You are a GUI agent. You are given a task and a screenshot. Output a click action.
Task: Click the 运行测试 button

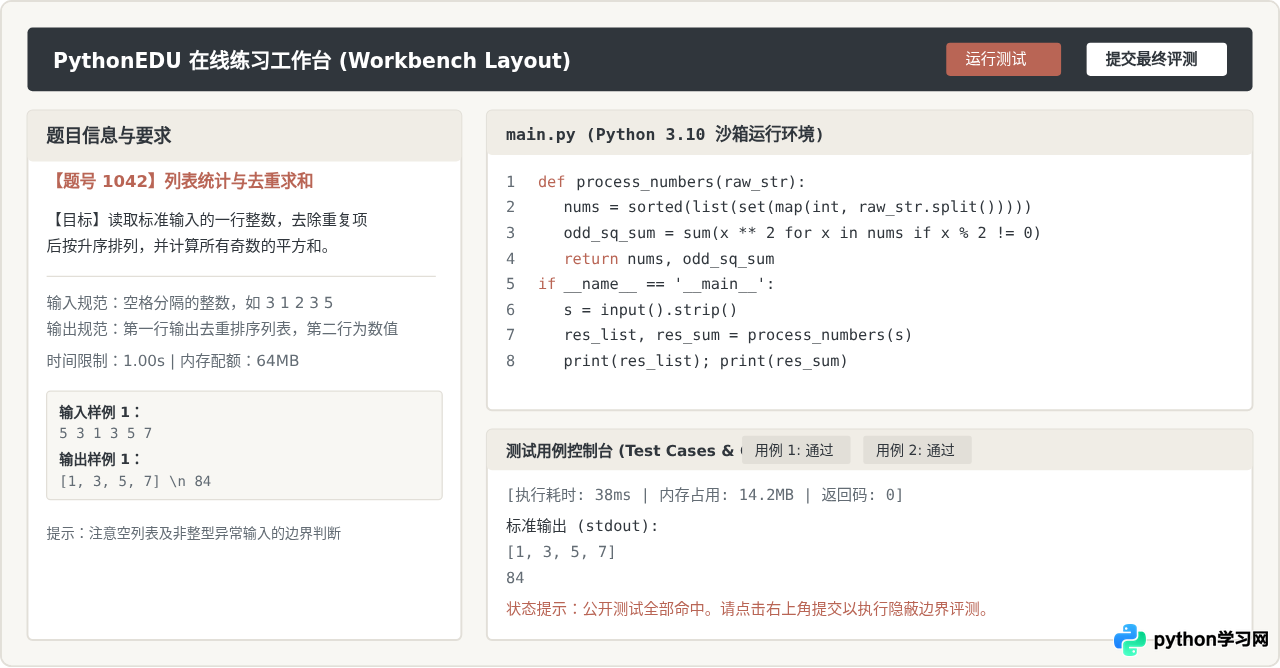[x=1003, y=59]
